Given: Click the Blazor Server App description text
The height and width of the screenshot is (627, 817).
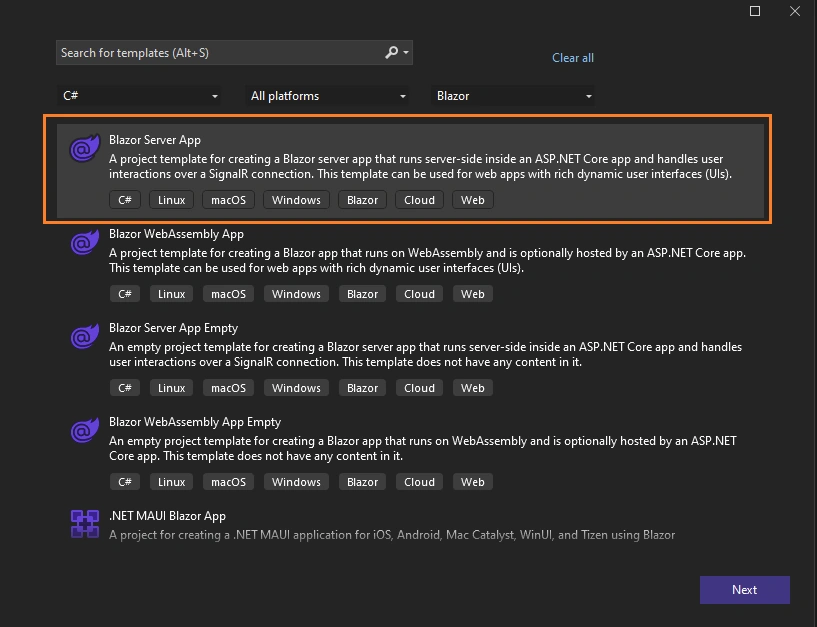Looking at the screenshot, I should point(420,166).
